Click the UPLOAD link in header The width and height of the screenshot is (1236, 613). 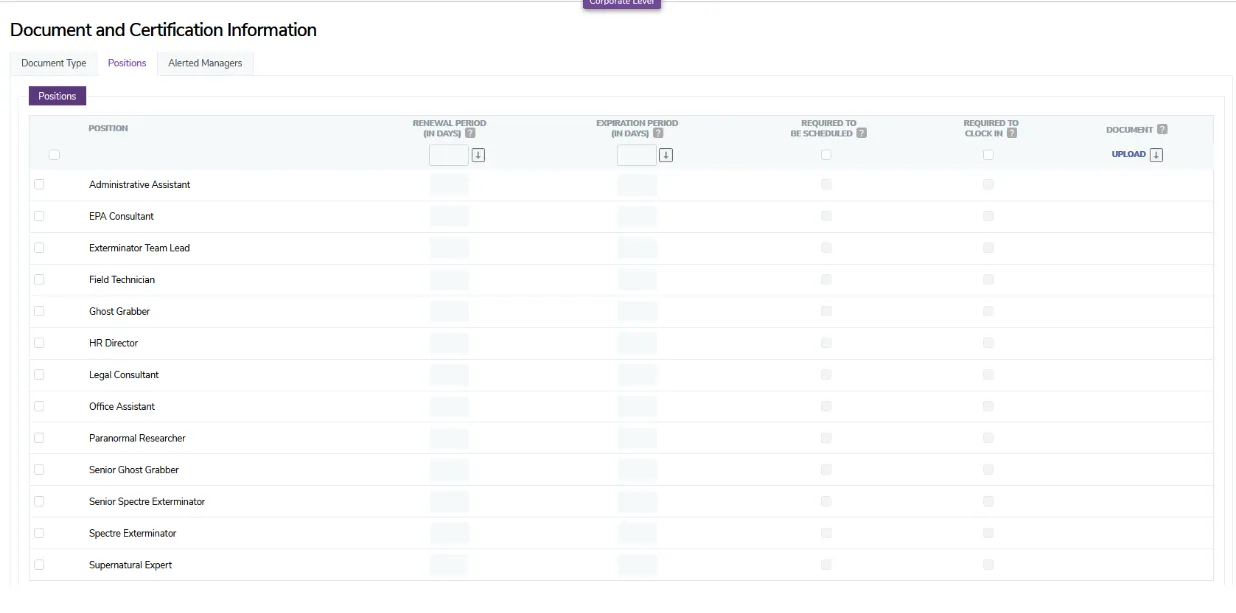[1129, 154]
